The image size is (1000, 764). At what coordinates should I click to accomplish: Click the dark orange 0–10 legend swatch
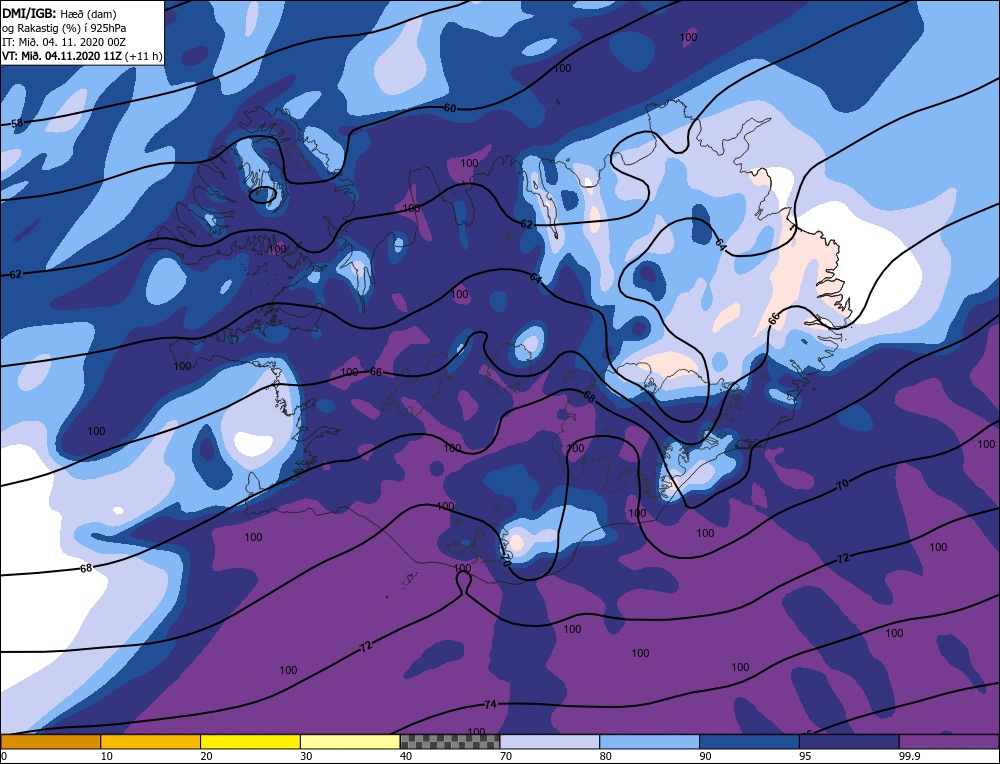50,741
